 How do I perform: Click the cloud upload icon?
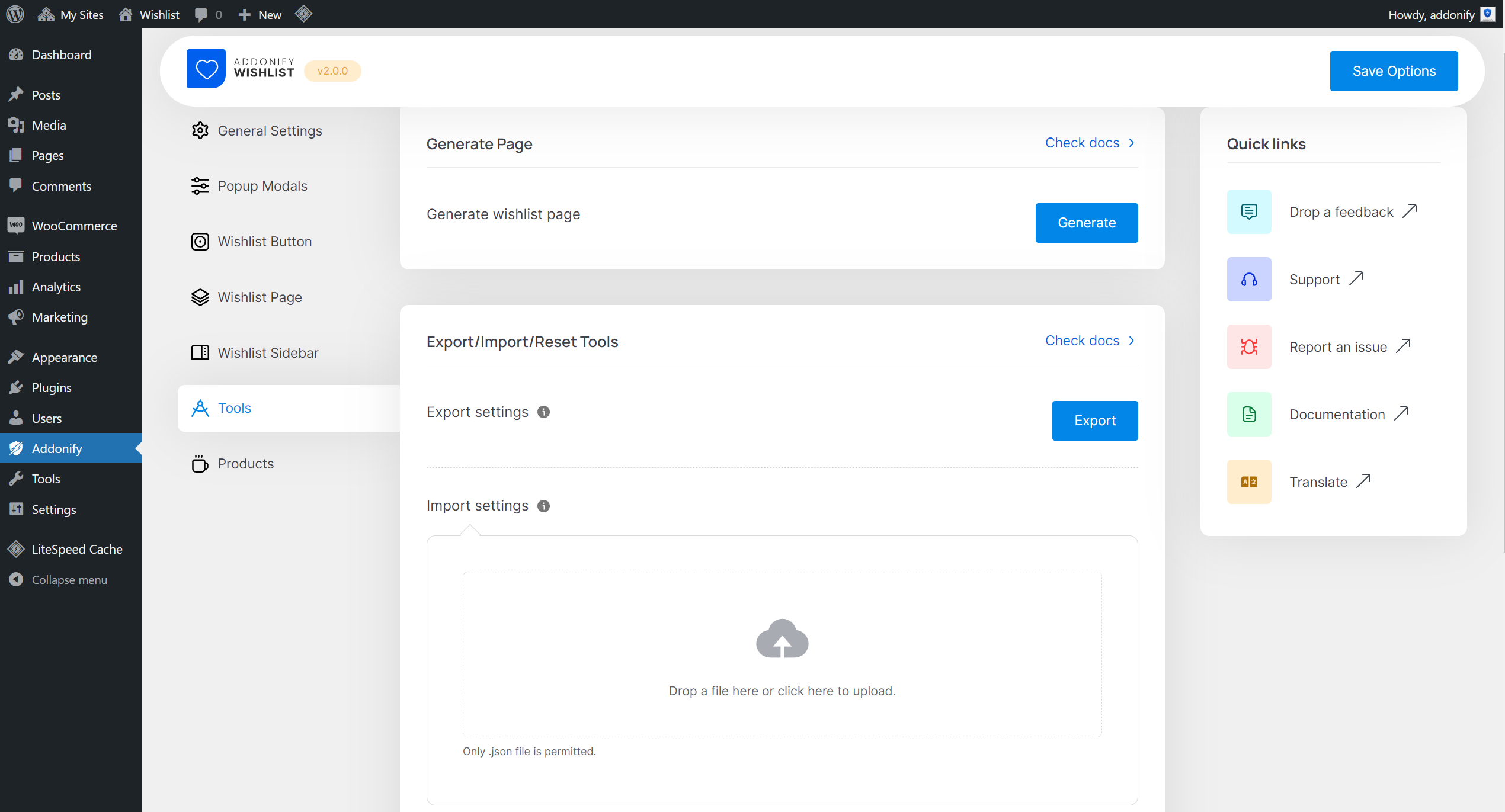(x=782, y=638)
